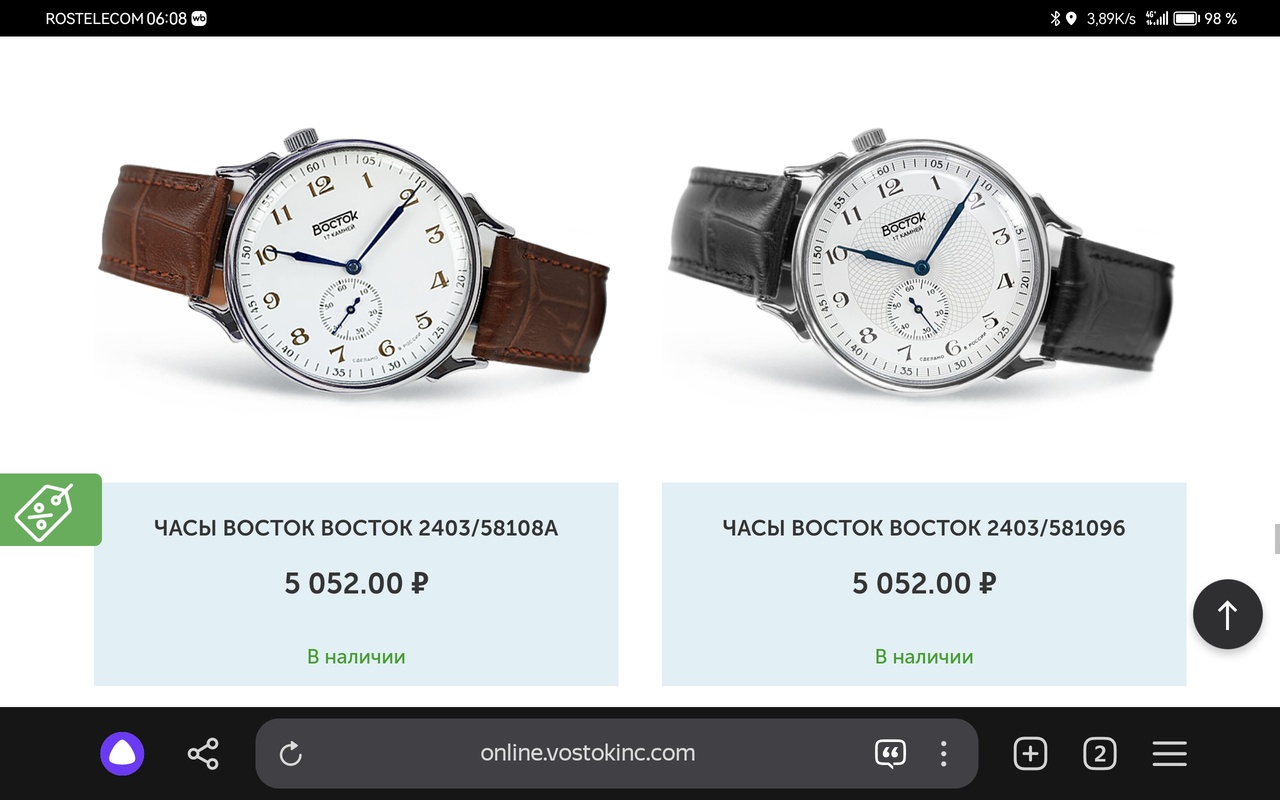Tap the share icon
Screen dimensions: 1280x800
click(x=203, y=754)
